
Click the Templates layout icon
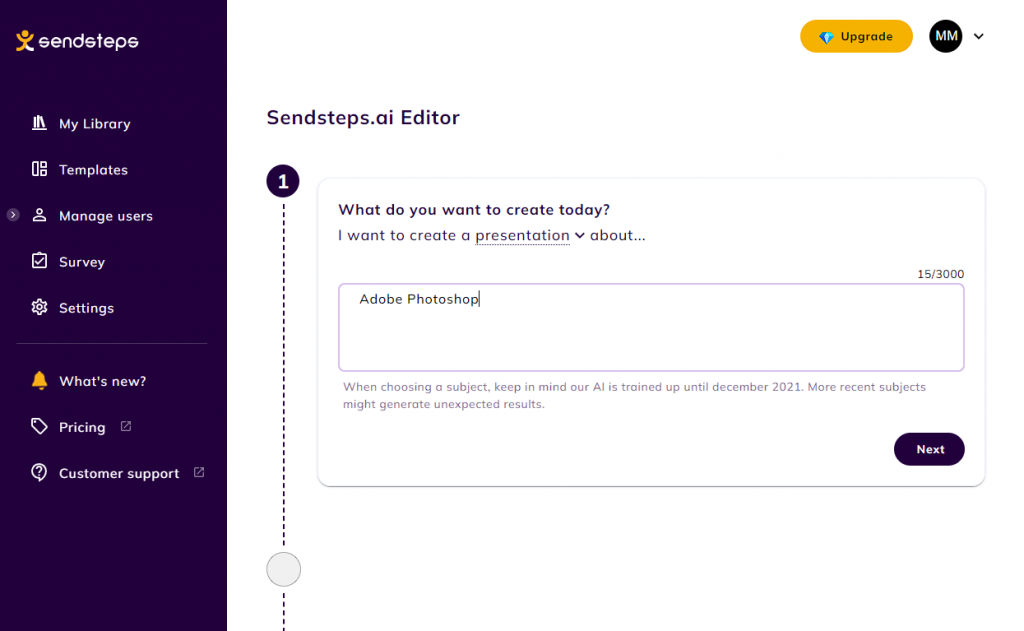(39, 169)
